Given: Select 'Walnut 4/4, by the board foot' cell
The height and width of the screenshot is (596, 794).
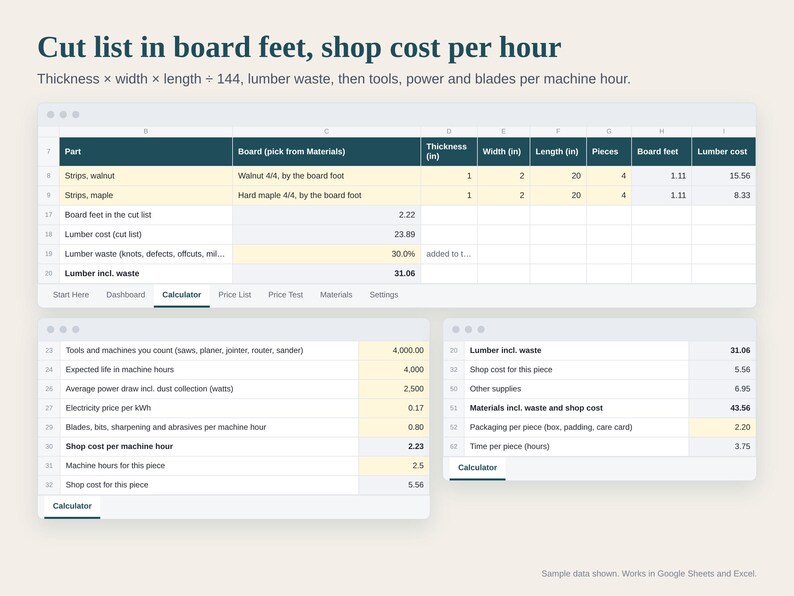Looking at the screenshot, I should click(326, 176).
